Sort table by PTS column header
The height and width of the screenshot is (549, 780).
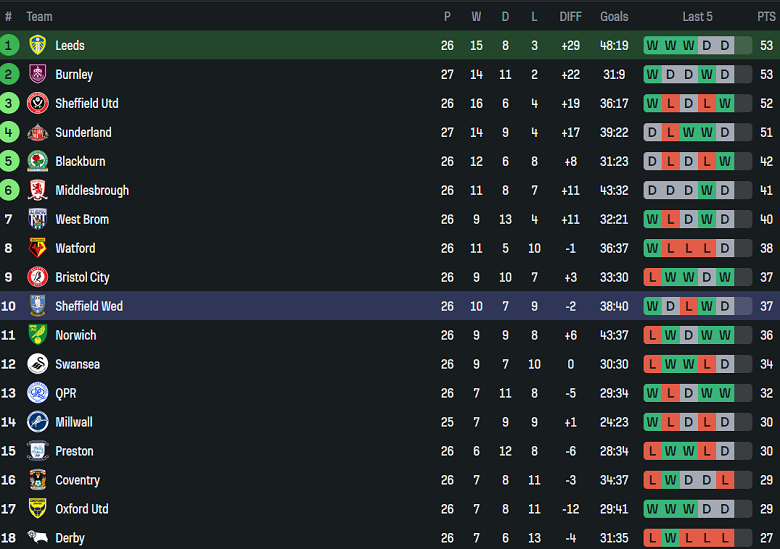pos(766,16)
